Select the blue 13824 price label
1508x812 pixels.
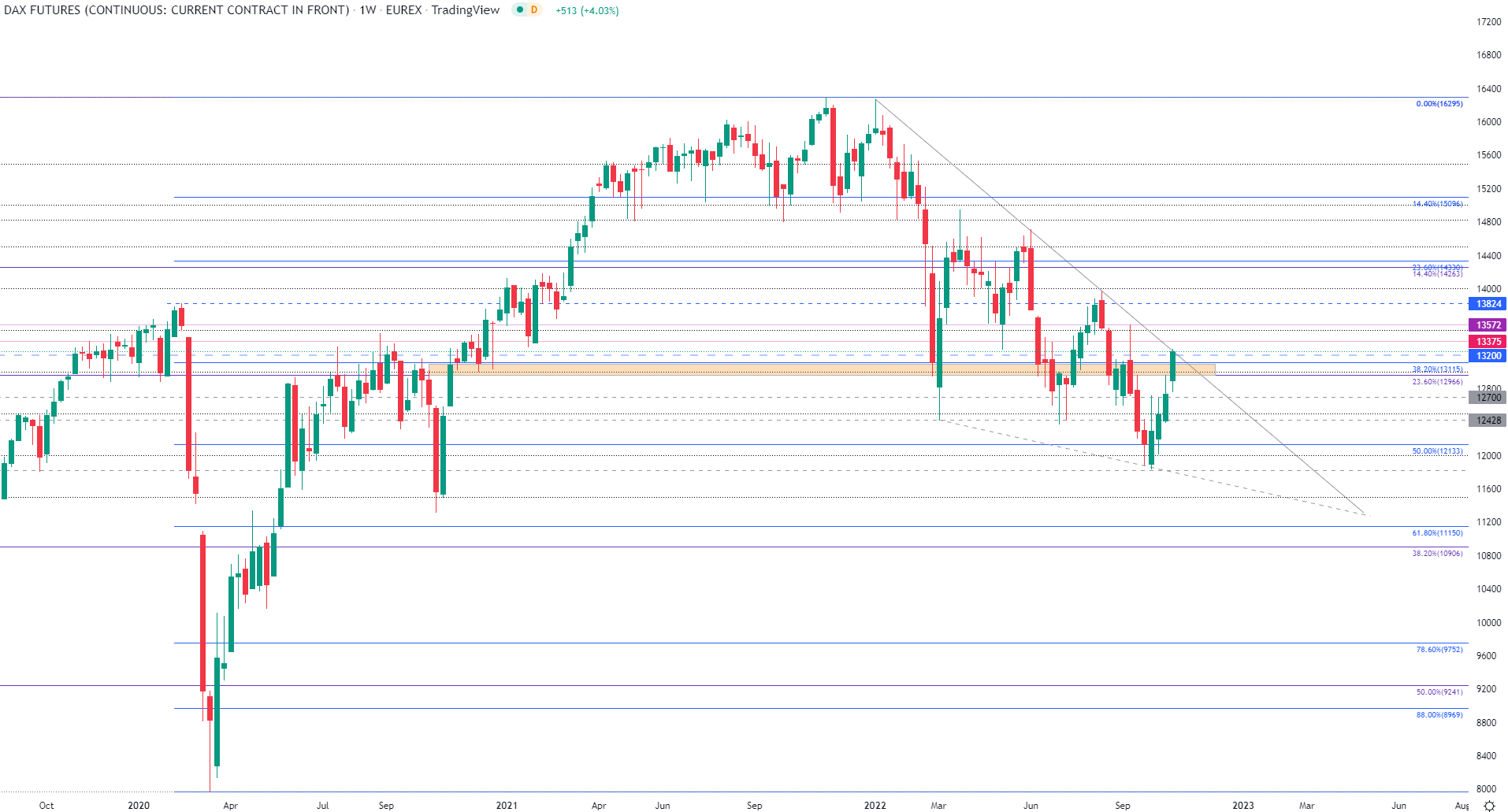pyautogui.click(x=1488, y=304)
